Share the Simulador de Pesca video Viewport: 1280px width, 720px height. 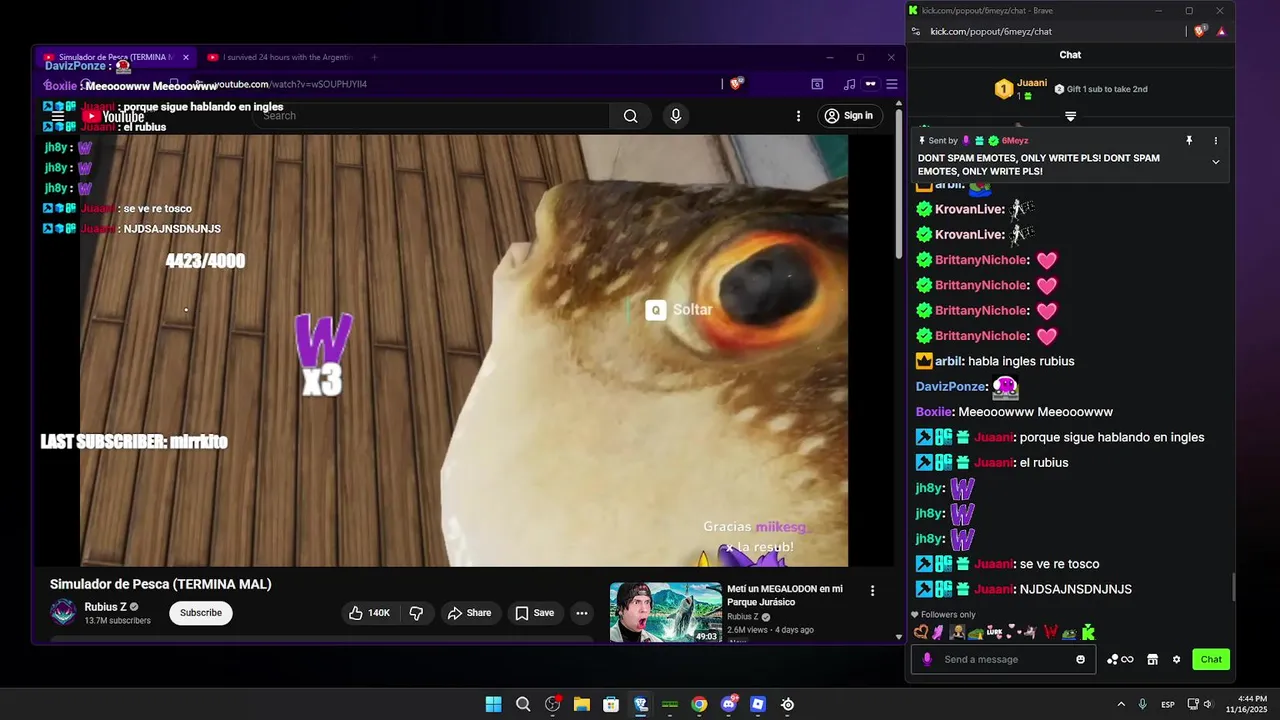(469, 613)
